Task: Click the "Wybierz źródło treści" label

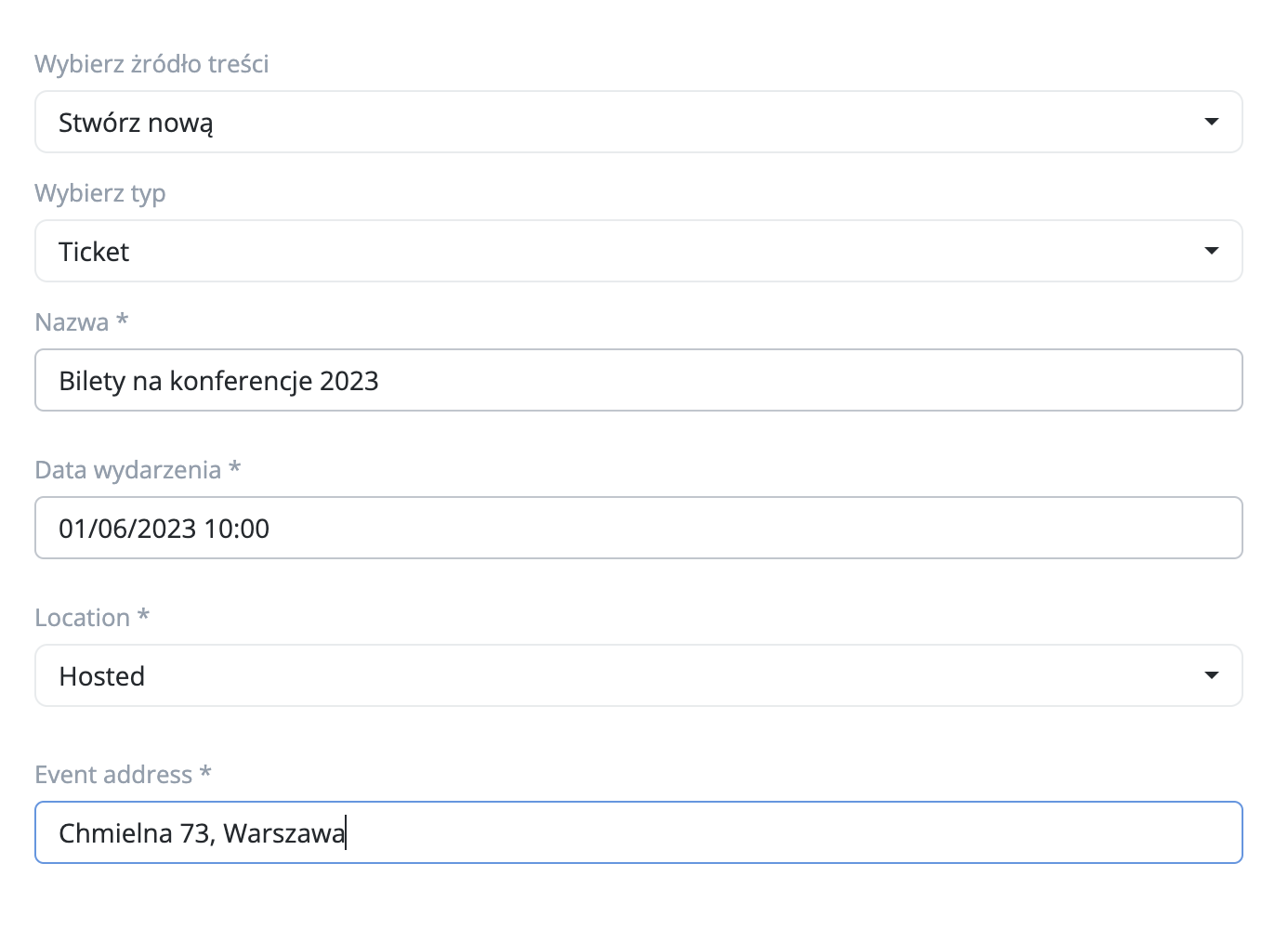Action: 151,64
